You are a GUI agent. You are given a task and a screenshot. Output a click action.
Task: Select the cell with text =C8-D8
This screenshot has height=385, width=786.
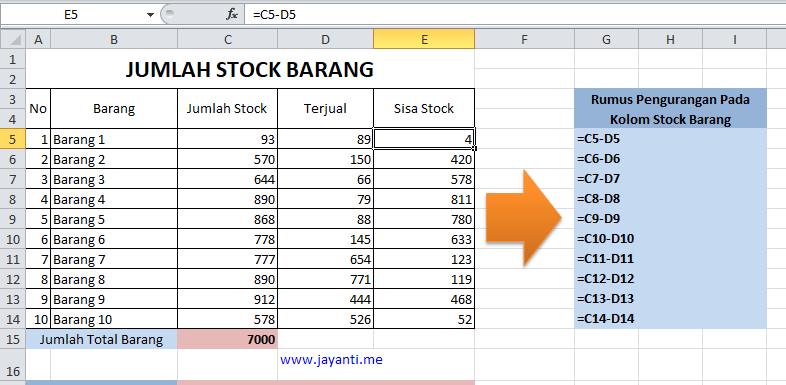[606, 199]
